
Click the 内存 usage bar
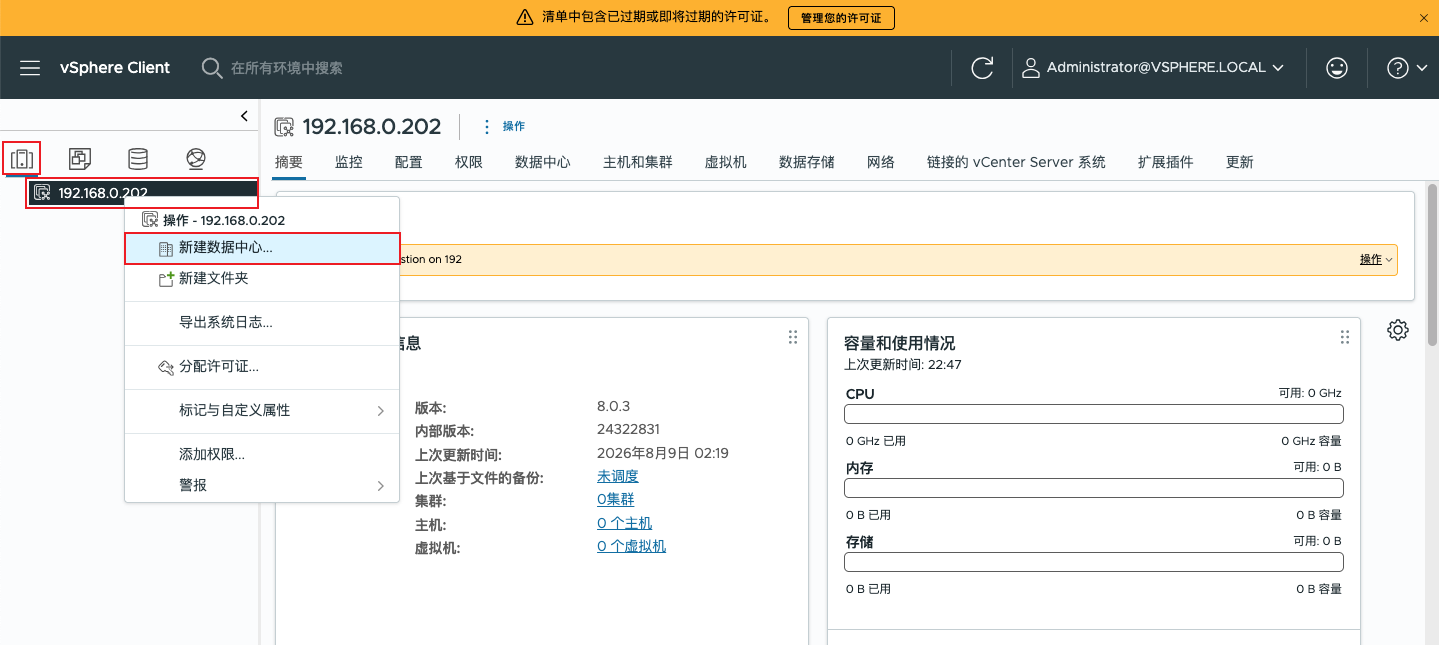click(1094, 488)
